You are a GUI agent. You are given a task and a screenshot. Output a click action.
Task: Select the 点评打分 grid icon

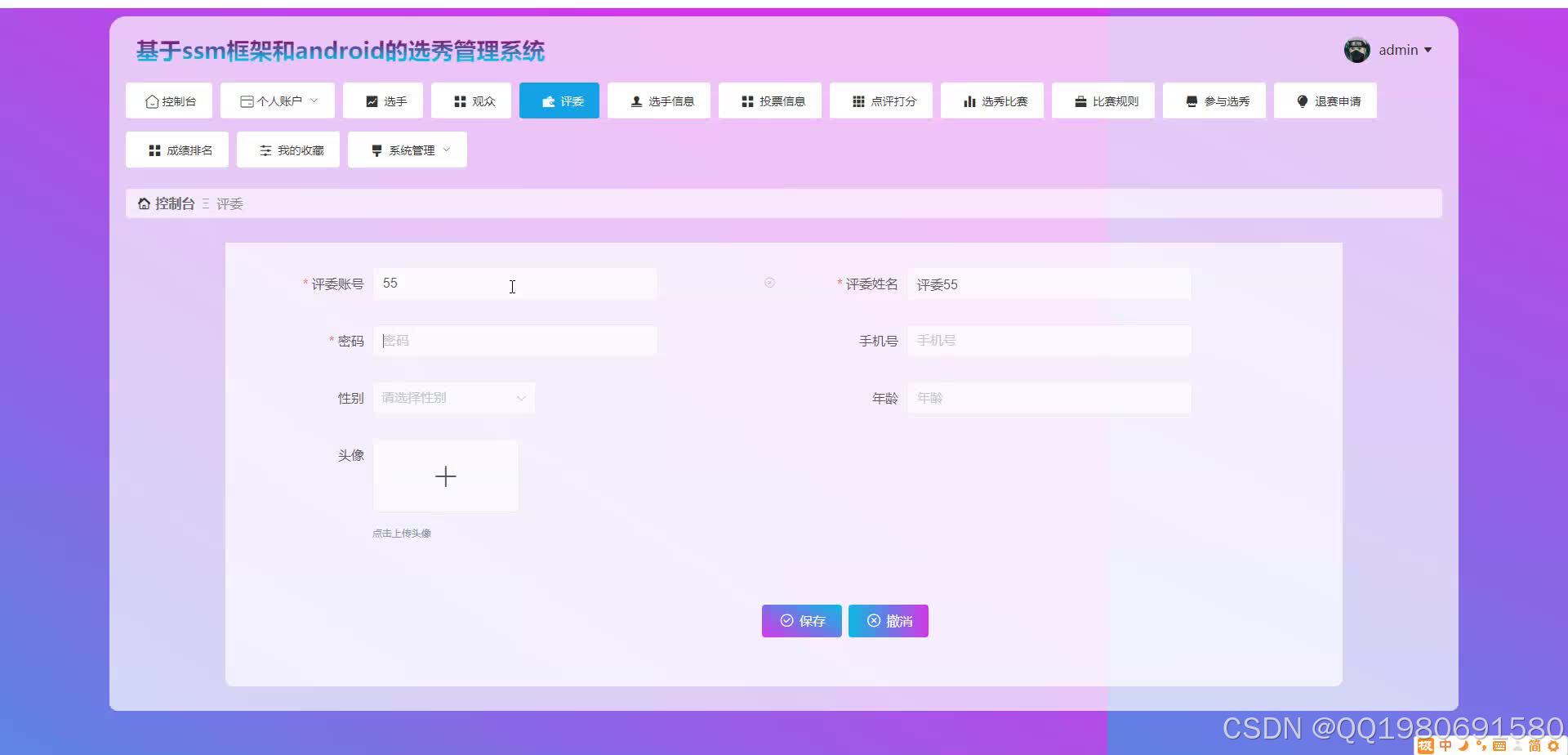point(858,101)
